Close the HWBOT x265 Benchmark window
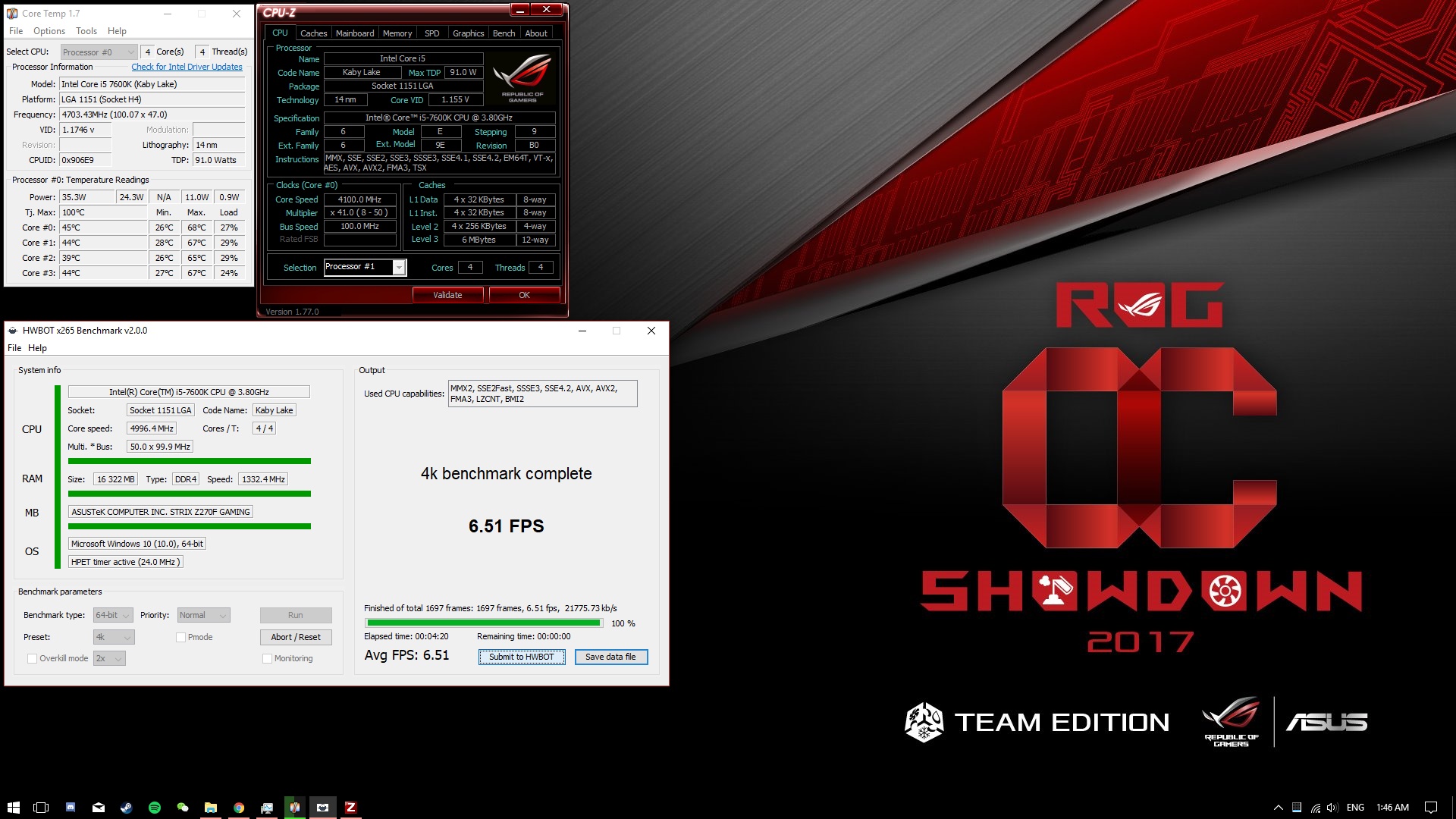 pos(651,331)
